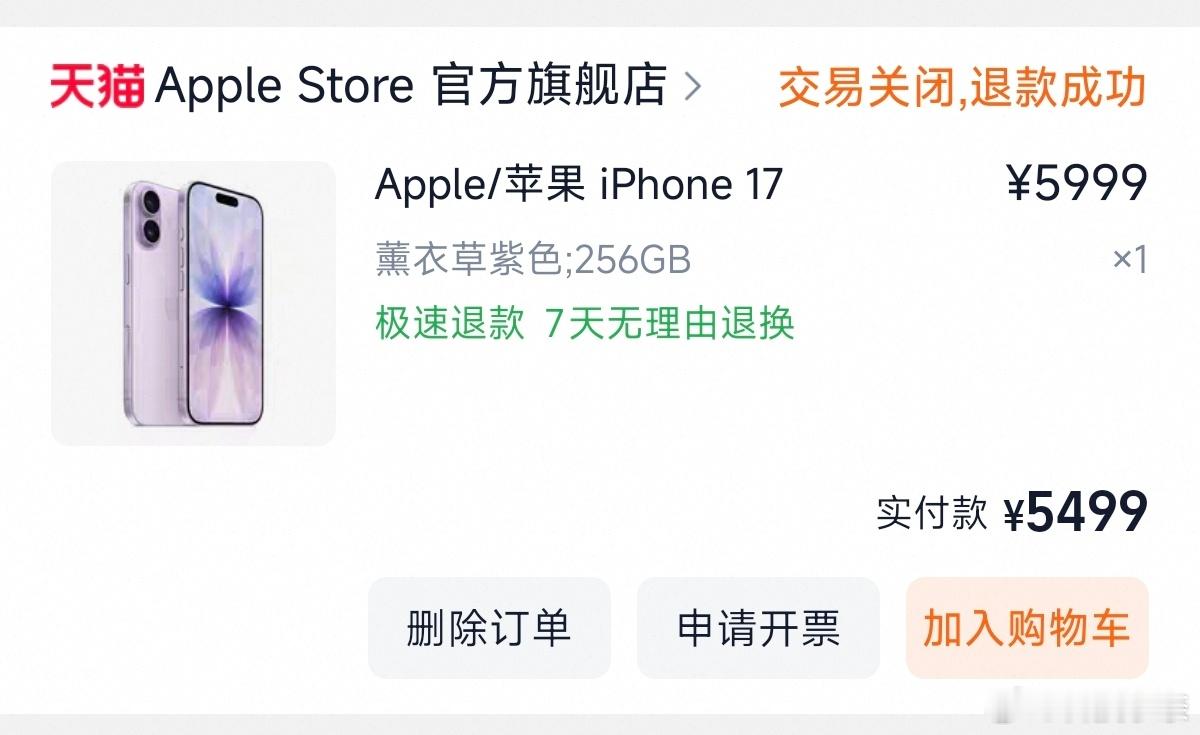Tap the ×1 quantity indicator
Screen dimensions: 1200x735
coord(1130,260)
